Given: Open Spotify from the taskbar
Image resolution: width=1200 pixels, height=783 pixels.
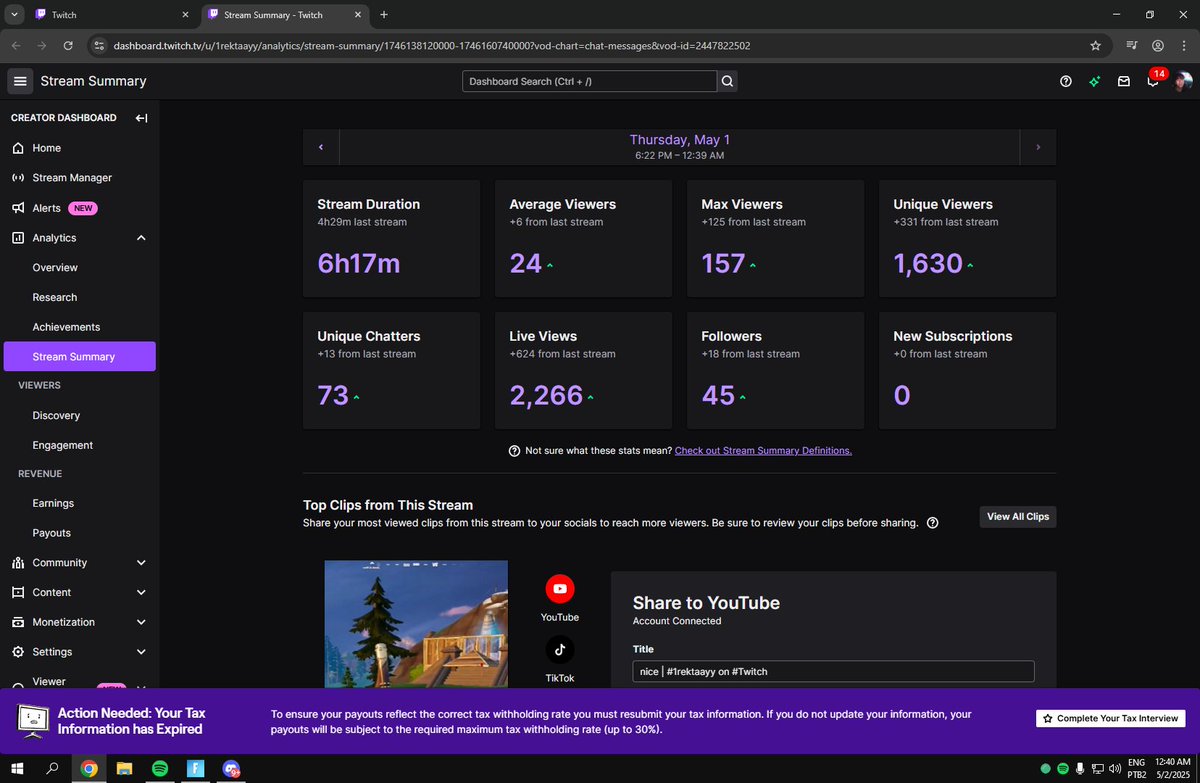Looking at the screenshot, I should tap(160, 768).
